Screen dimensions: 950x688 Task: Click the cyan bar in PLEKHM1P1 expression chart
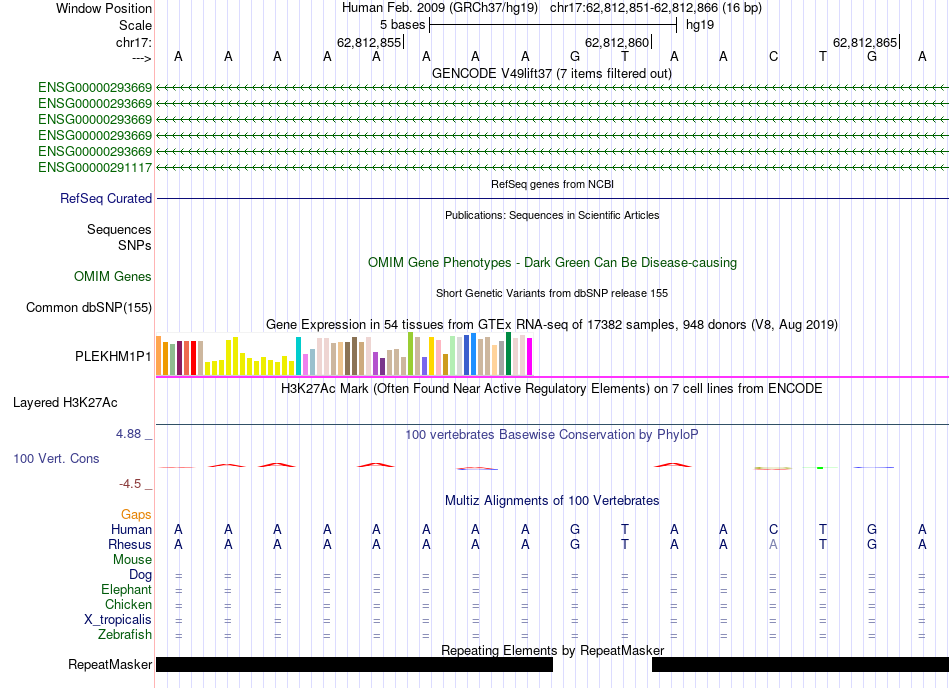(298, 356)
